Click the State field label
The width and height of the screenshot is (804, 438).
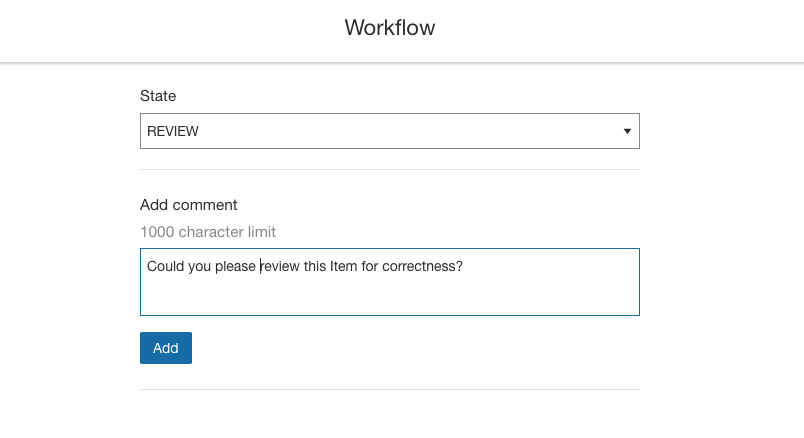coord(158,96)
